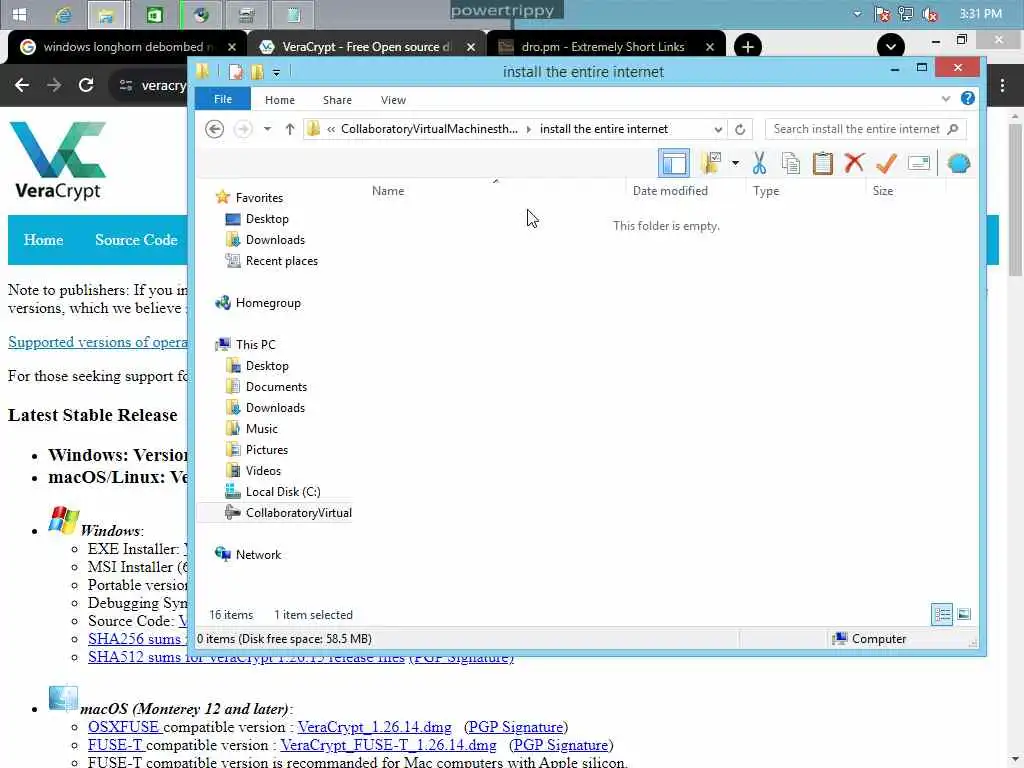Open 'Supported versions of opera...' link
Screen dimensions: 1024x768
tap(98, 342)
